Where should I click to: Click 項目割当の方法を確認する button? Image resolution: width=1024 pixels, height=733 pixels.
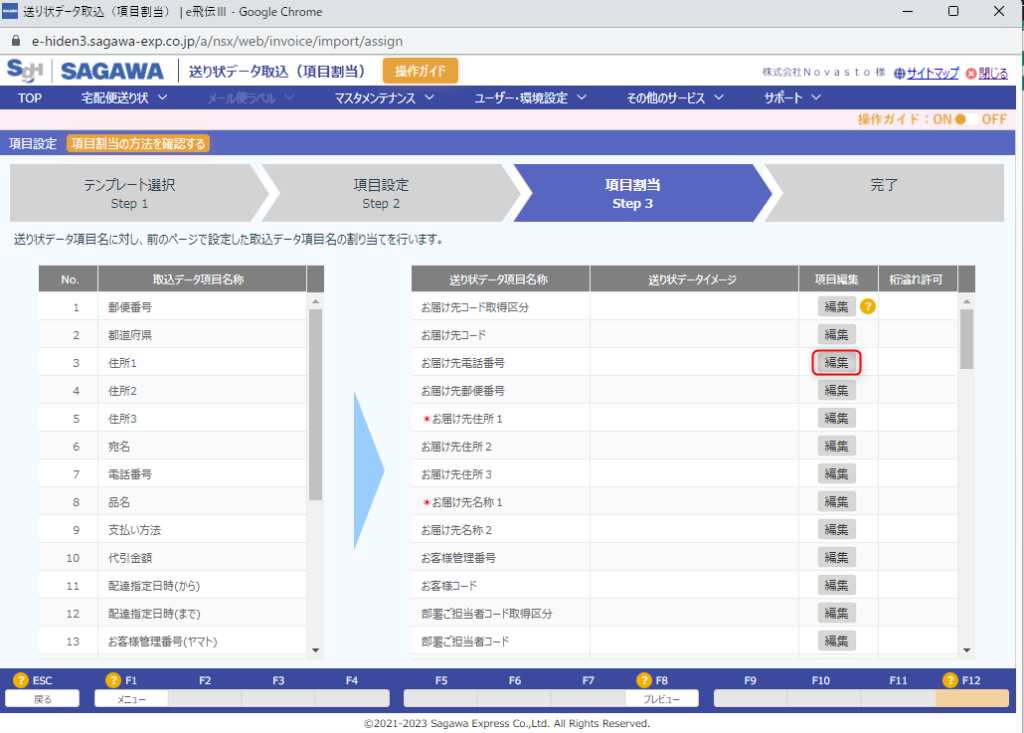[x=138, y=144]
